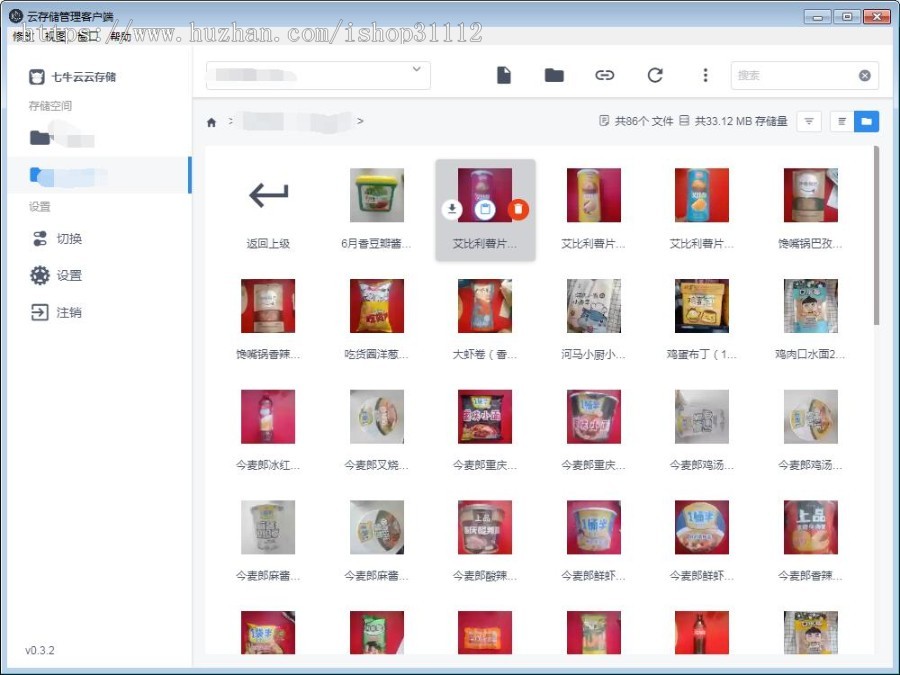900x675 pixels.
Task: Switch to grid thumbnail view
Action: [x=866, y=121]
